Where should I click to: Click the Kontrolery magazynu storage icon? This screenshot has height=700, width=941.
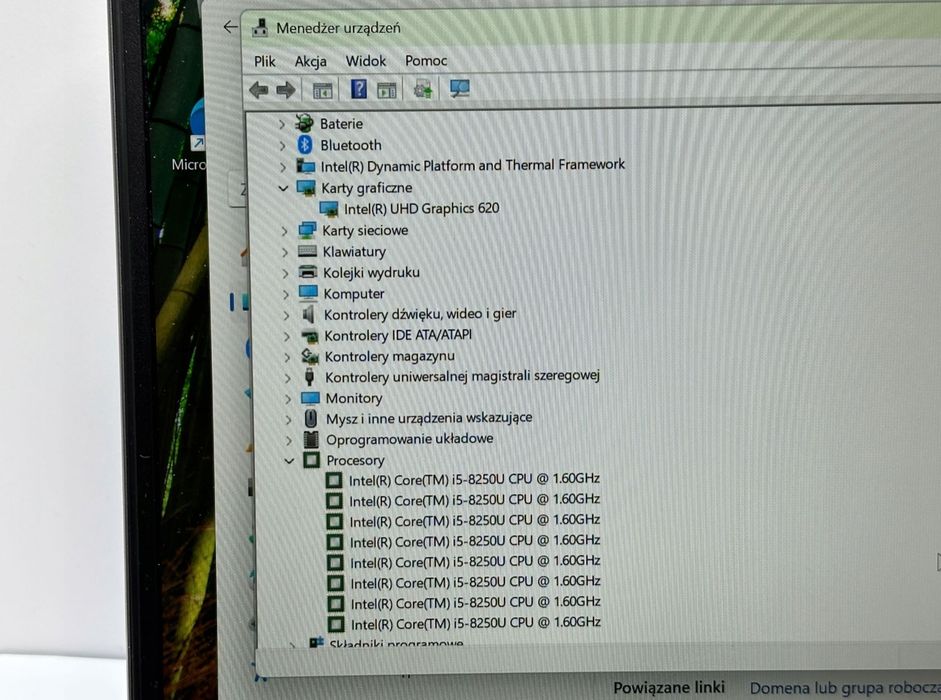coord(310,356)
